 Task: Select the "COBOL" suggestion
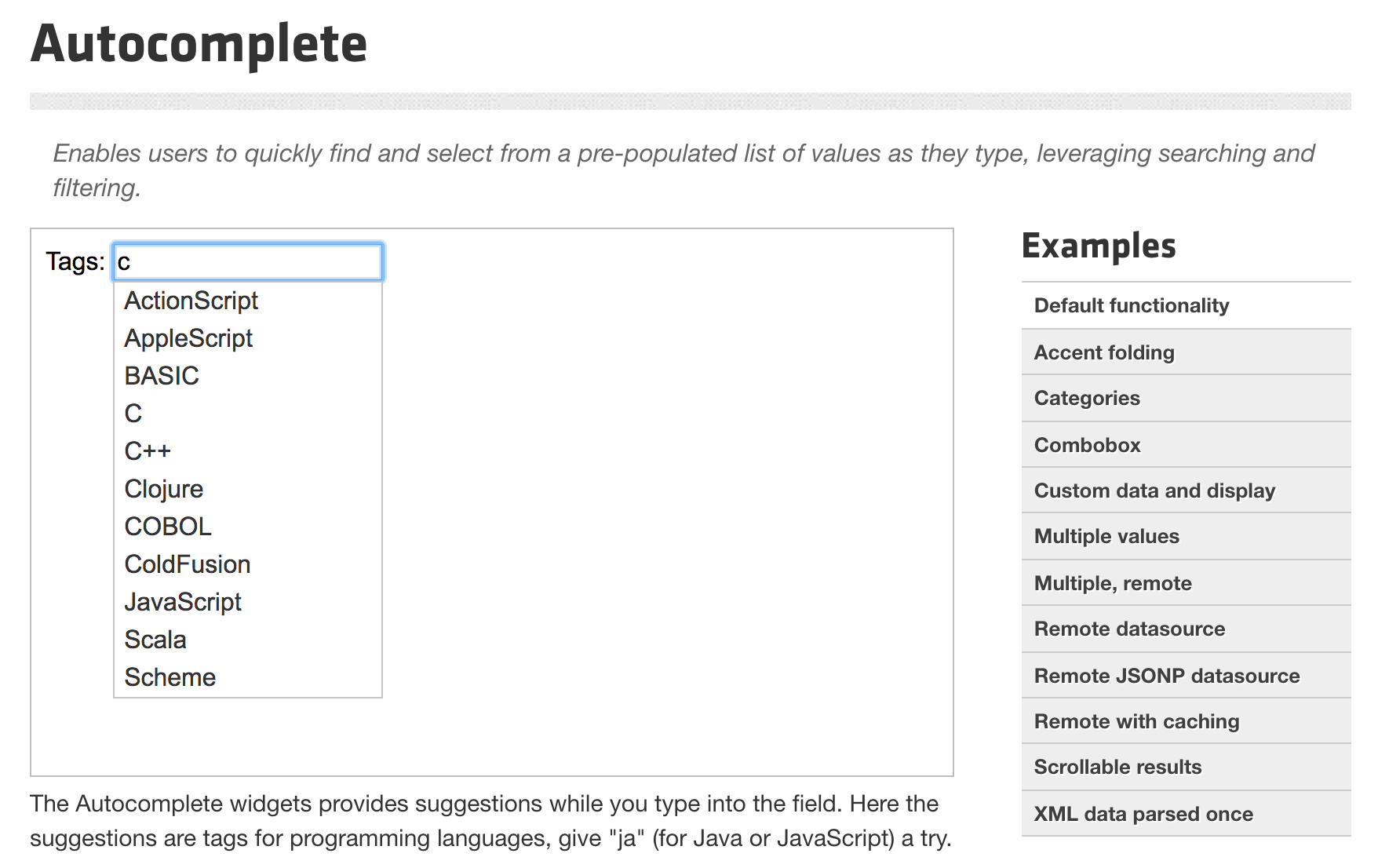click(x=167, y=526)
